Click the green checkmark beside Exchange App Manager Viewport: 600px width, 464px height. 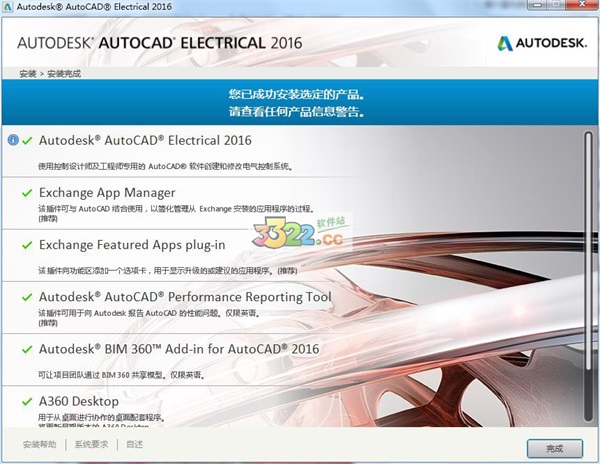click(27, 193)
